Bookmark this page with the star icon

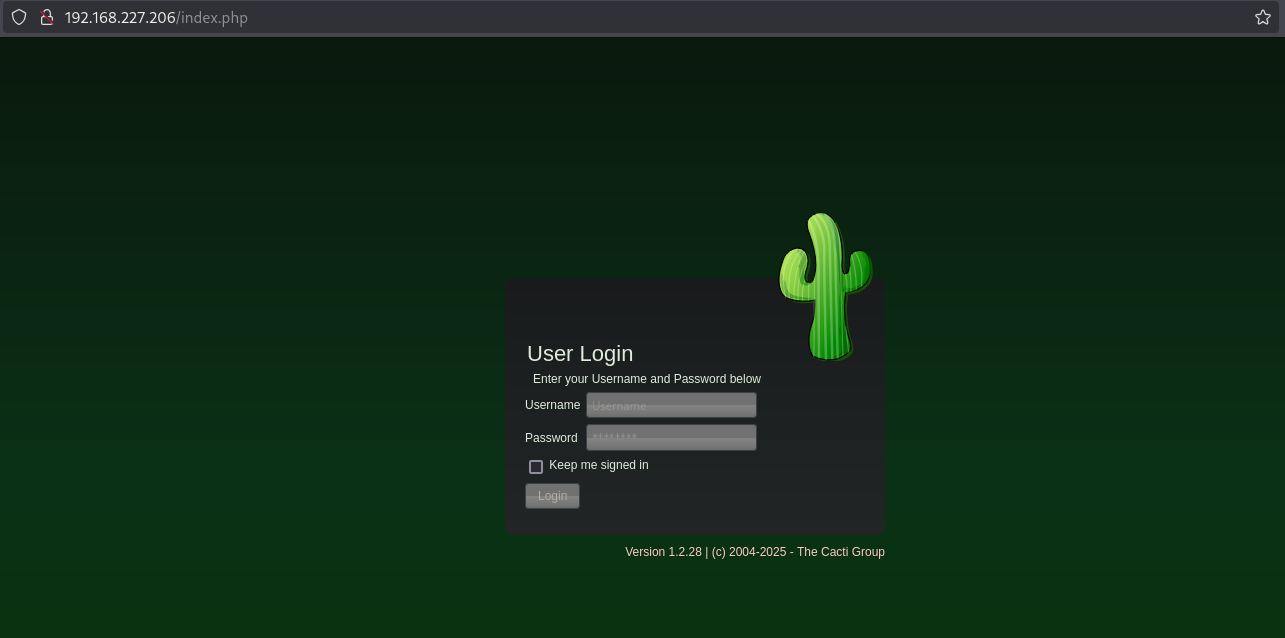coord(1262,17)
